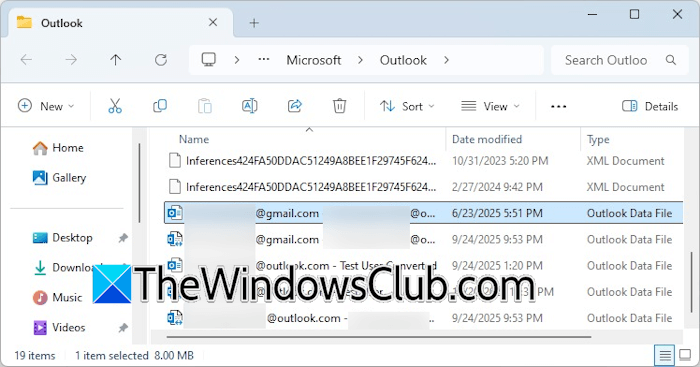Viewport: 700px width, 367px height.
Task: Click the search magnifier icon
Action: 671,60
